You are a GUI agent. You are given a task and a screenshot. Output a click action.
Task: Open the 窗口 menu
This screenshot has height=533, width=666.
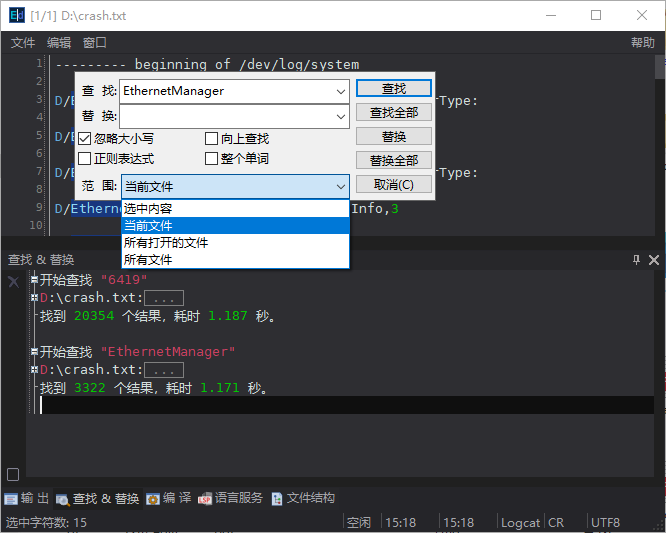[x=95, y=42]
